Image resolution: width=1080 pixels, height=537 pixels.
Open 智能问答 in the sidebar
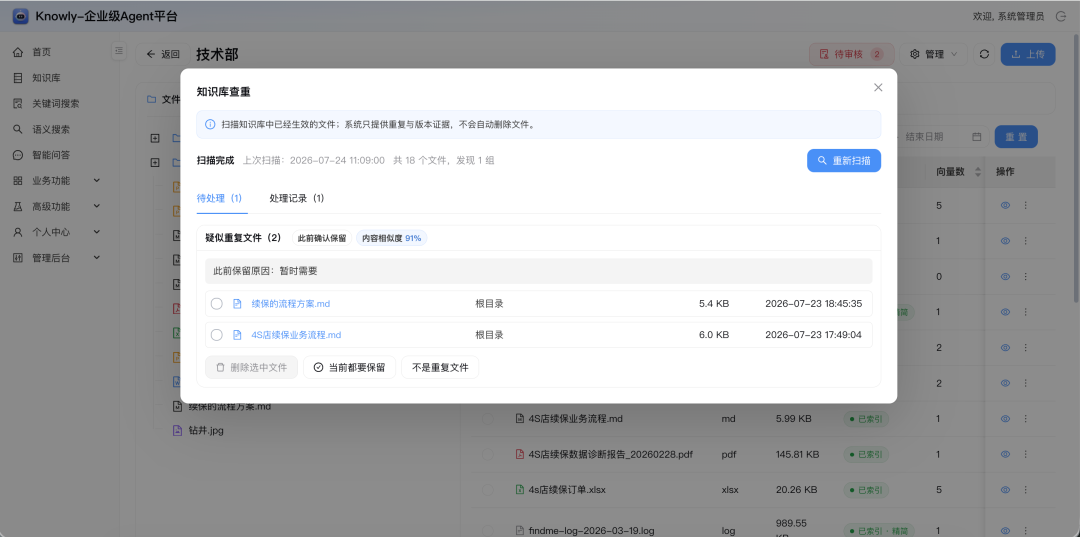pyautogui.click(x=50, y=155)
